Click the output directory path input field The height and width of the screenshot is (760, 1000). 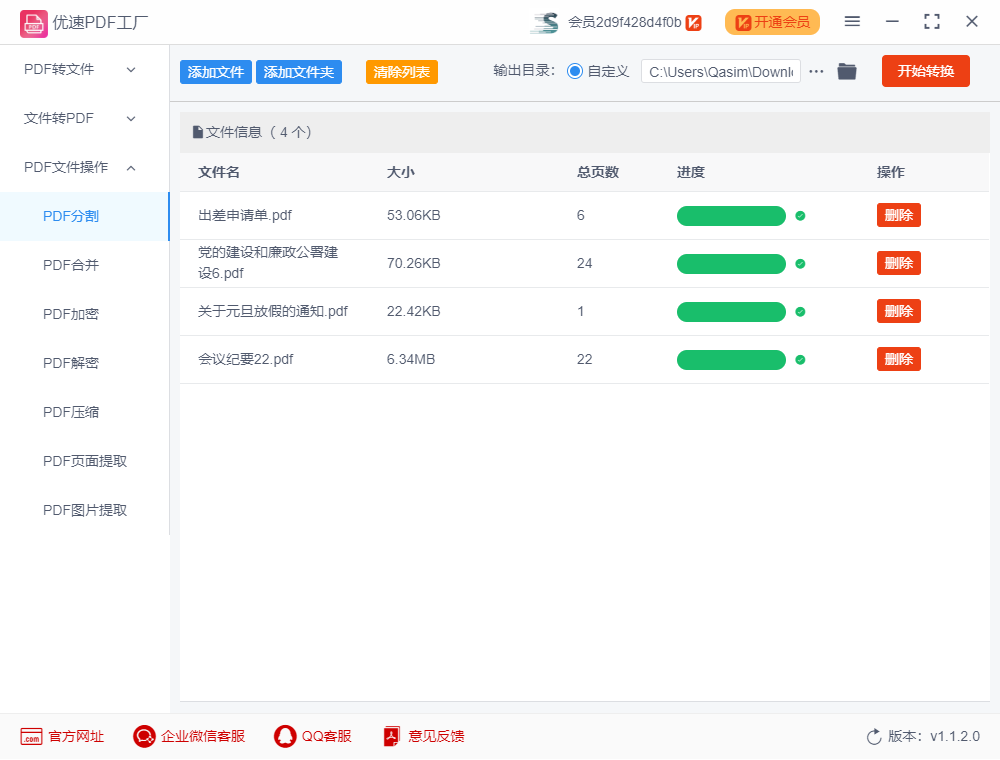point(720,71)
